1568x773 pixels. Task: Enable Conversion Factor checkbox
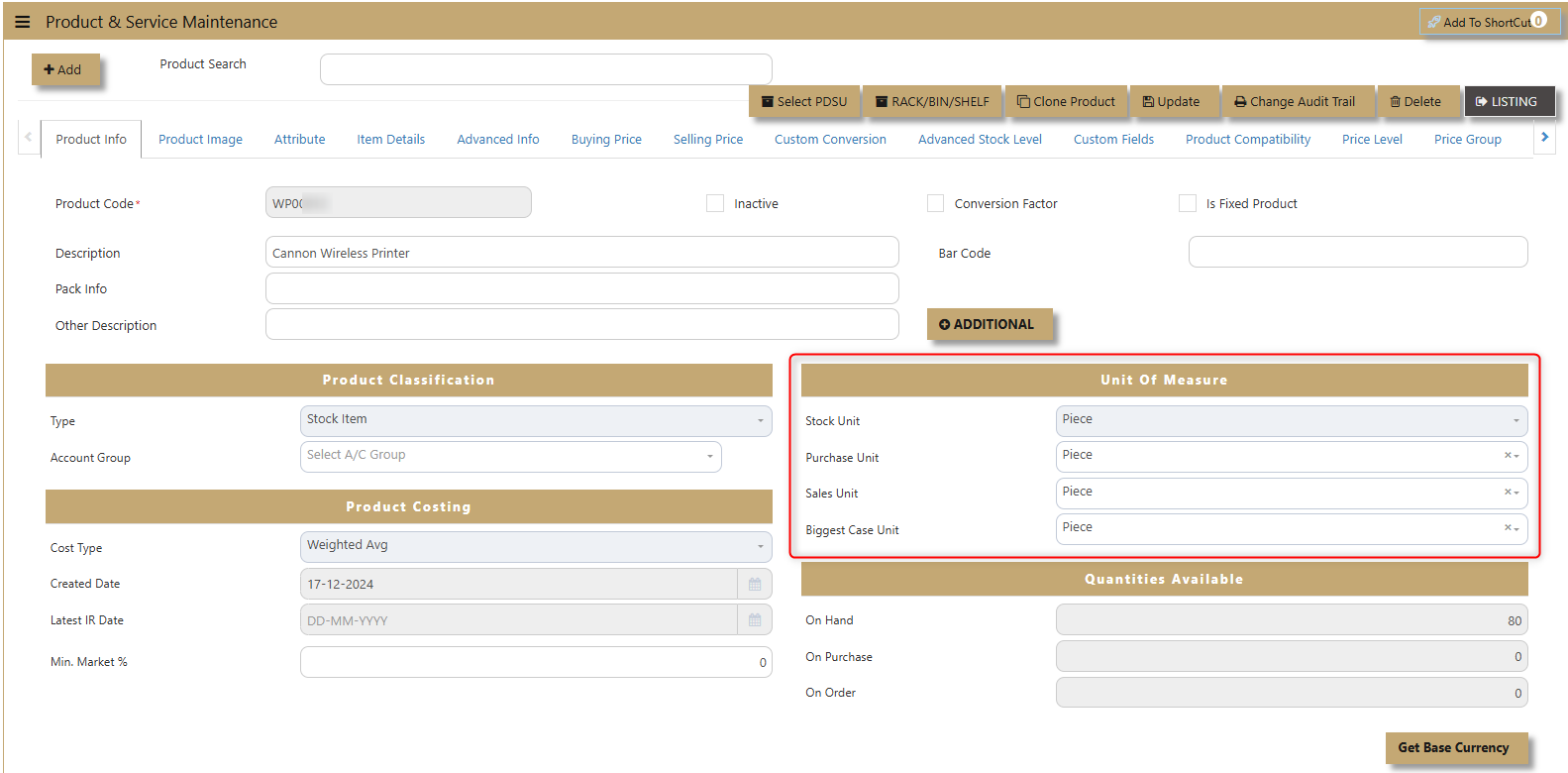pos(935,203)
